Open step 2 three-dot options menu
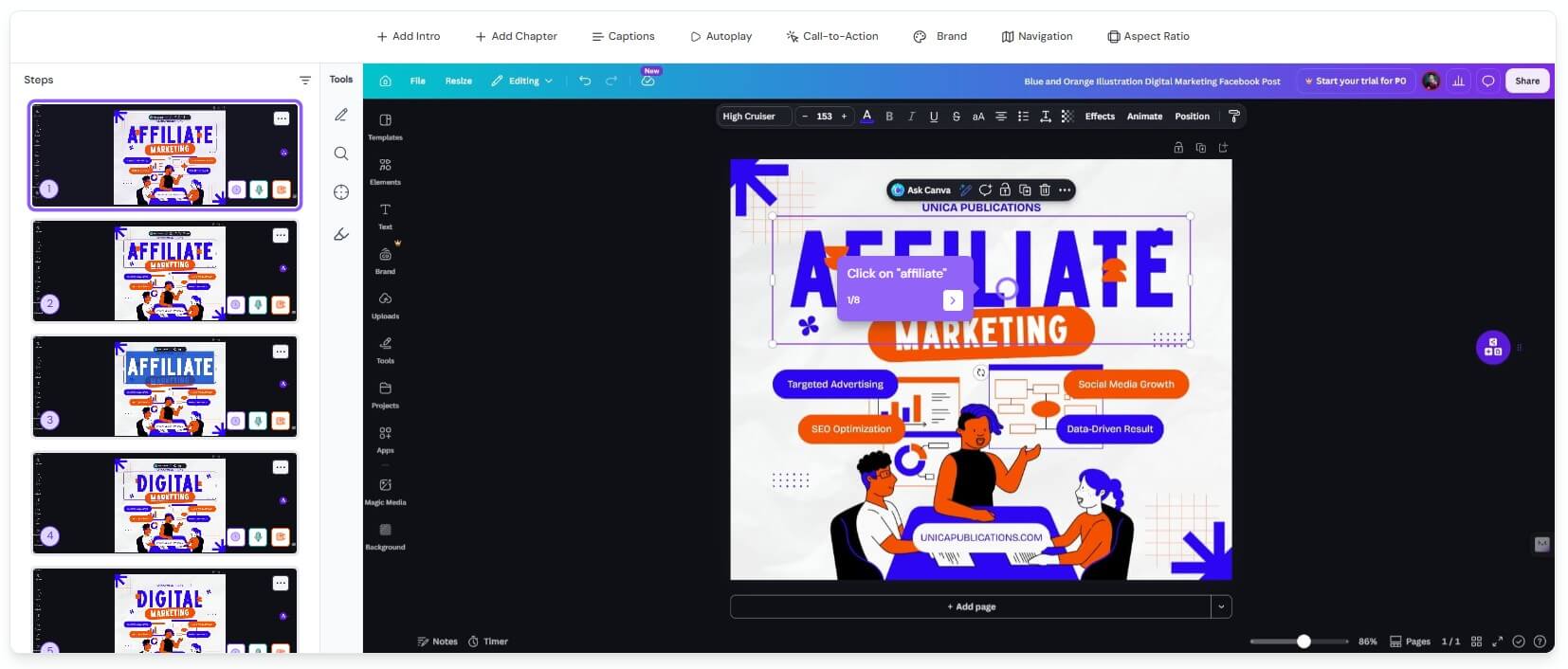Image resolution: width=1568 pixels, height=669 pixels. pos(281,235)
